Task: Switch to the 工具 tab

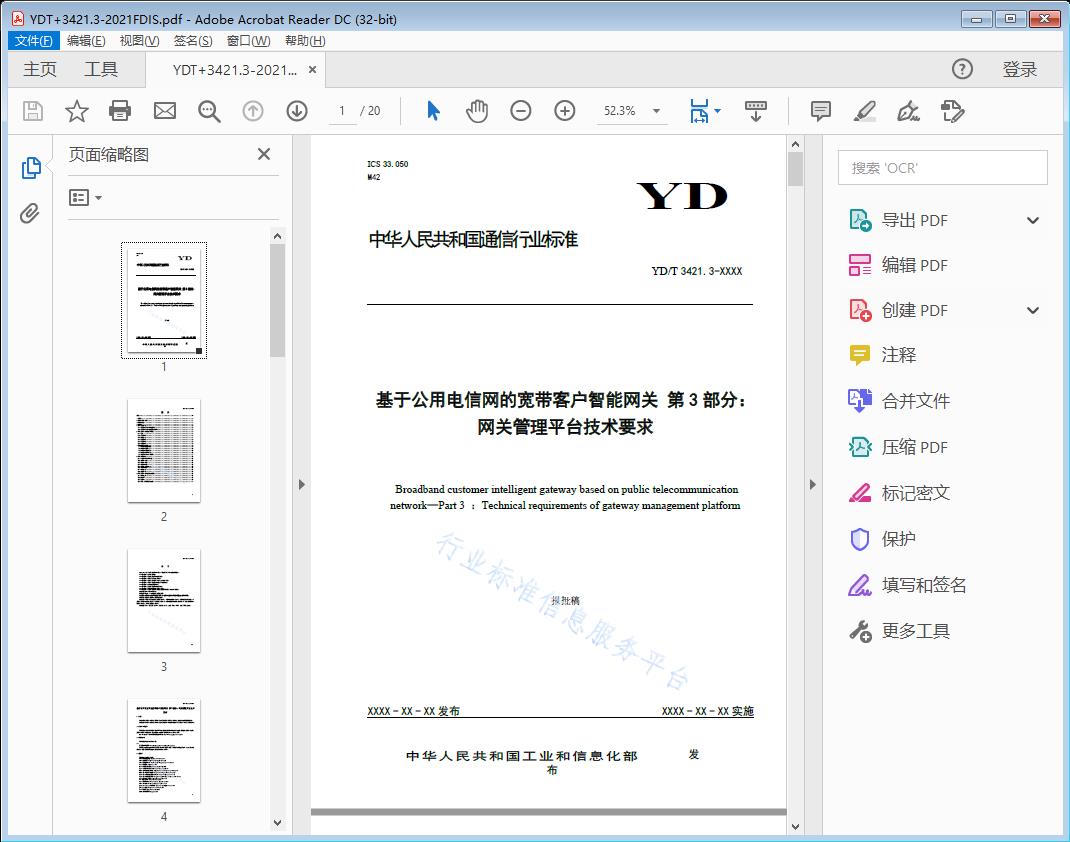Action: pyautogui.click(x=98, y=69)
